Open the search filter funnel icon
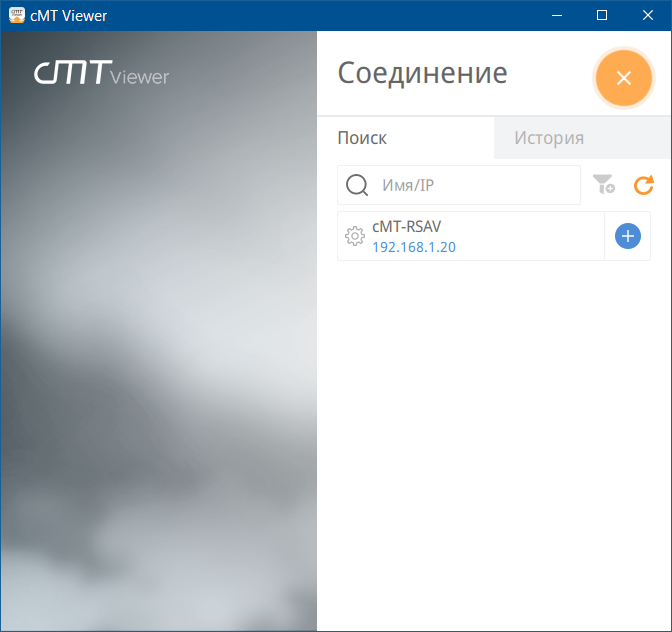 point(603,184)
